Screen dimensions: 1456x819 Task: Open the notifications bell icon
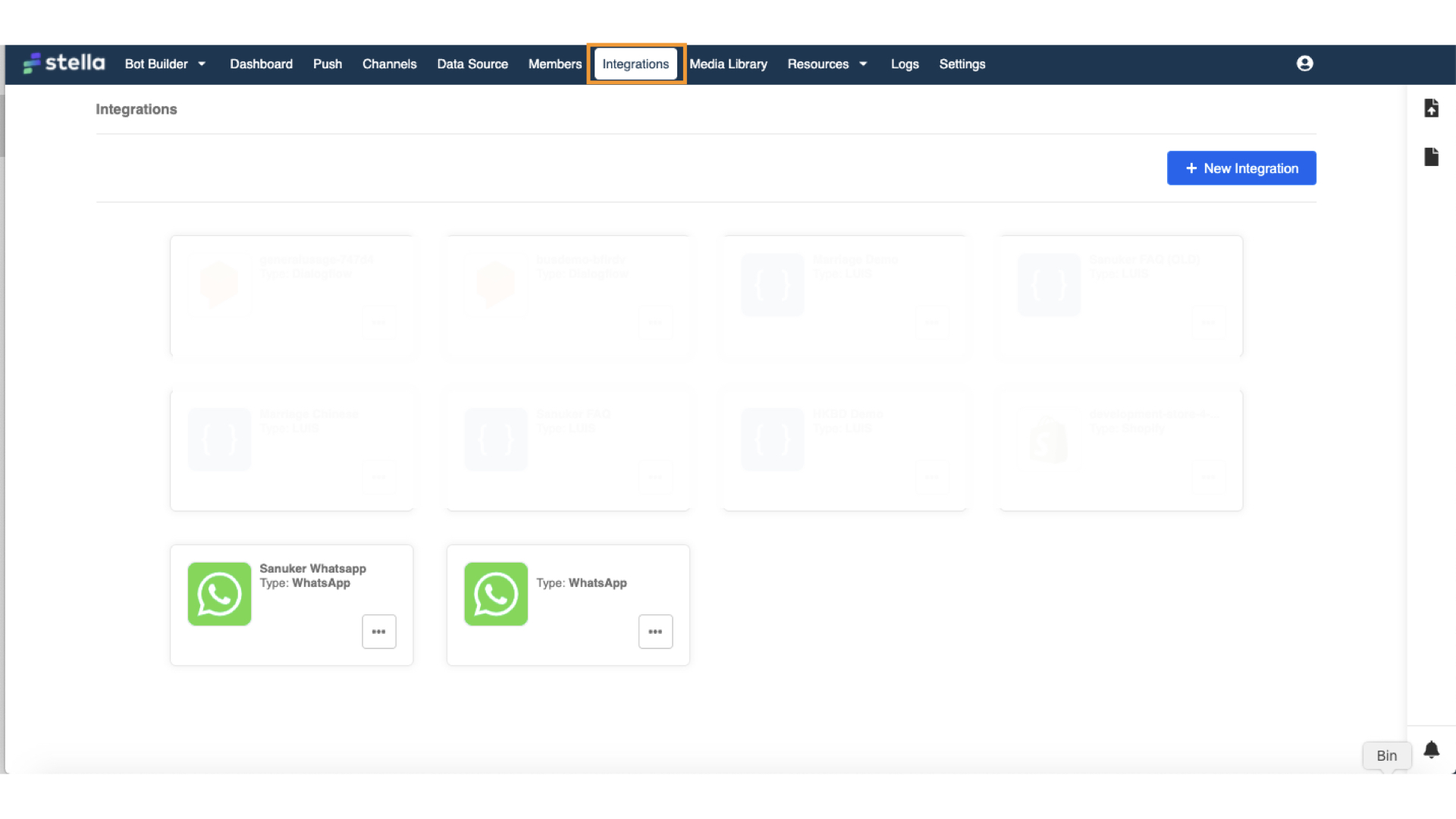click(1431, 750)
